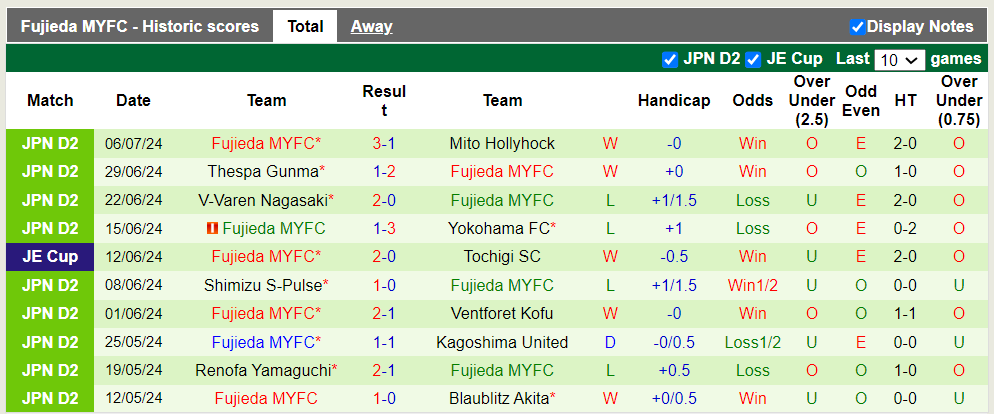Click the Kagoshima United team link
Screen dimensions: 994x414
point(502,342)
